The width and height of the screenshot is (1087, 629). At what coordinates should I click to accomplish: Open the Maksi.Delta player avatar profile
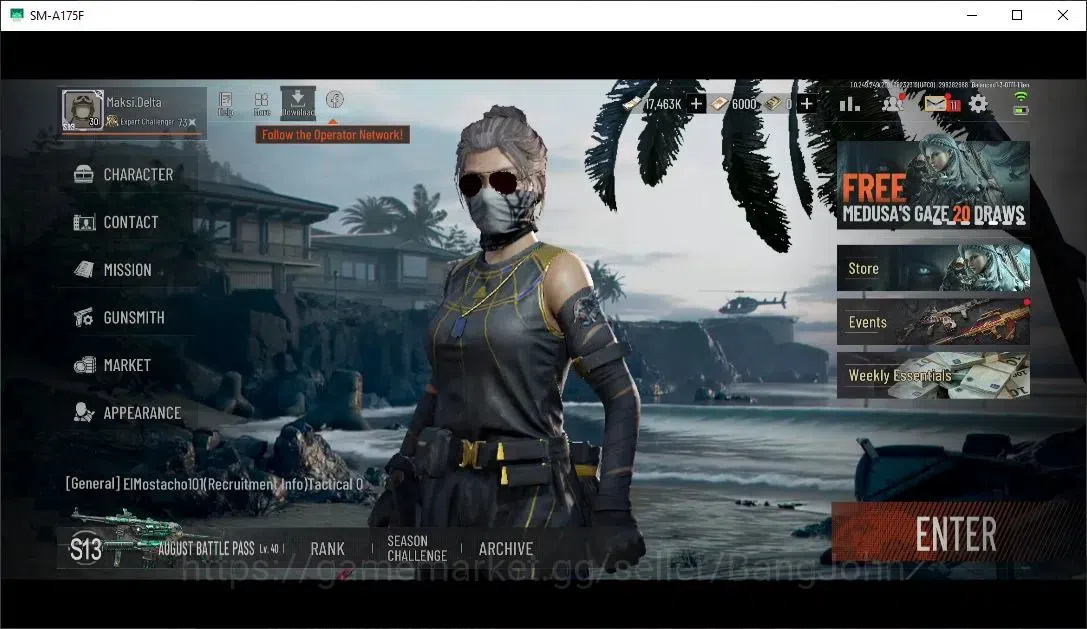pyautogui.click(x=82, y=110)
